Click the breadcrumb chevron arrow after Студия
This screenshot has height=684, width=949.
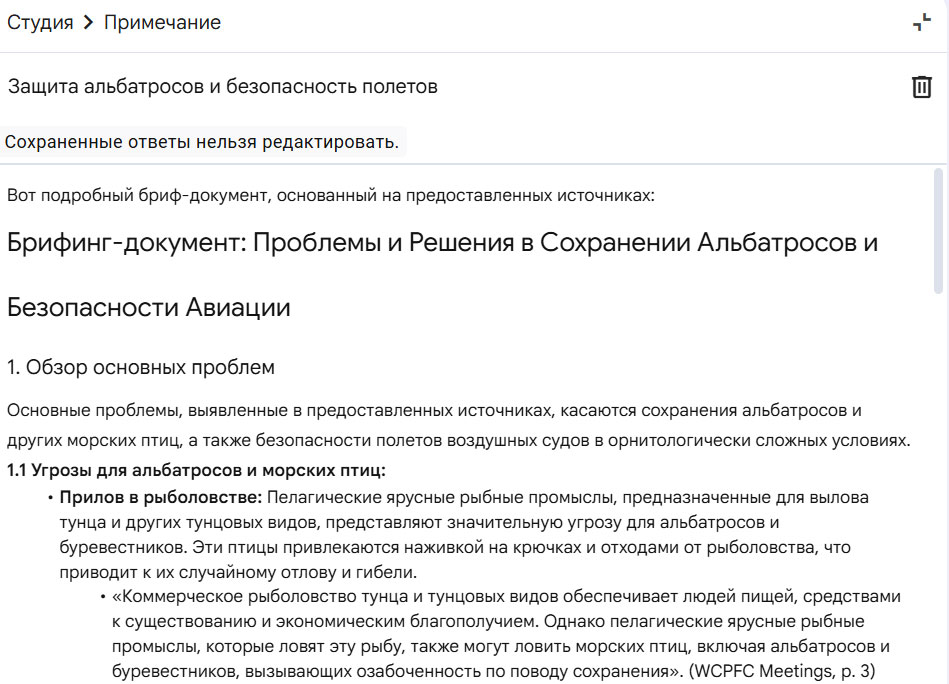pos(88,22)
